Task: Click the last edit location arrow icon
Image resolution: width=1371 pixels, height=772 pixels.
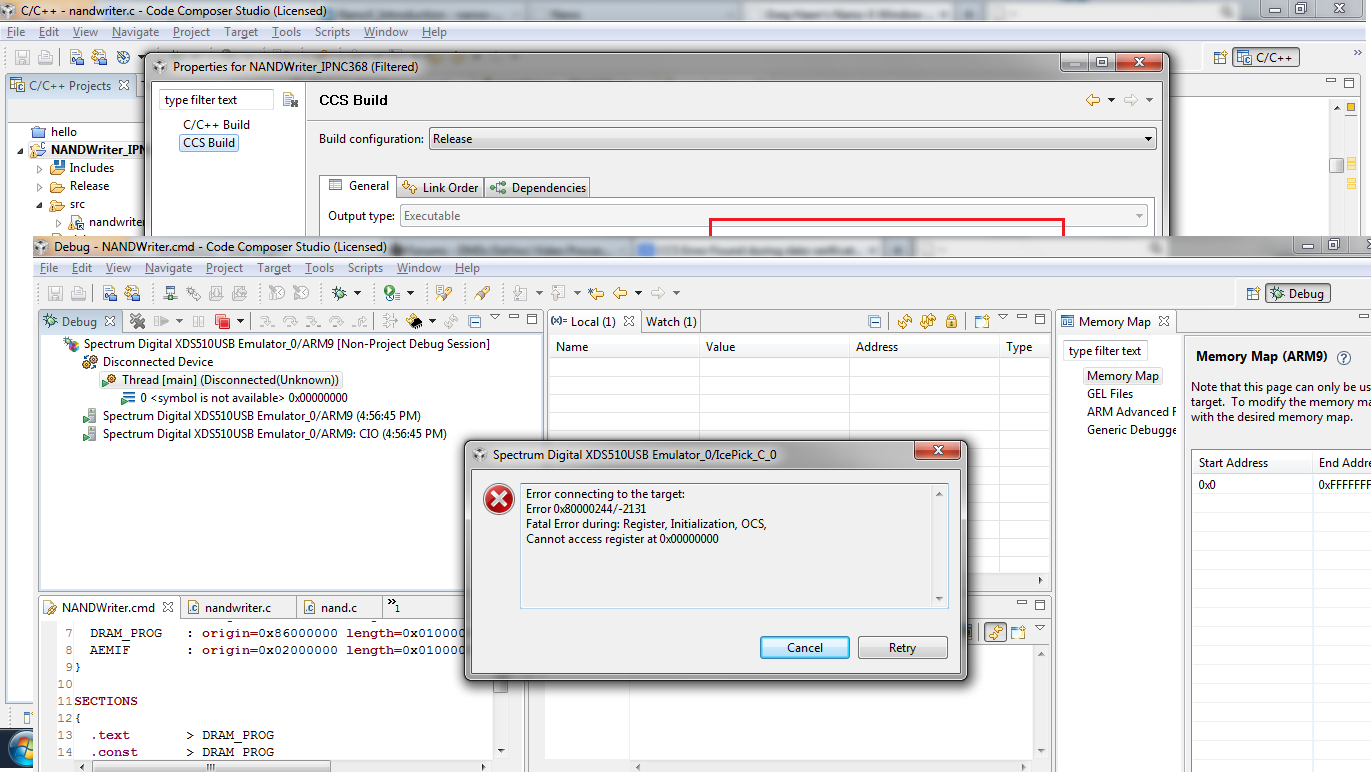Action: pos(596,293)
